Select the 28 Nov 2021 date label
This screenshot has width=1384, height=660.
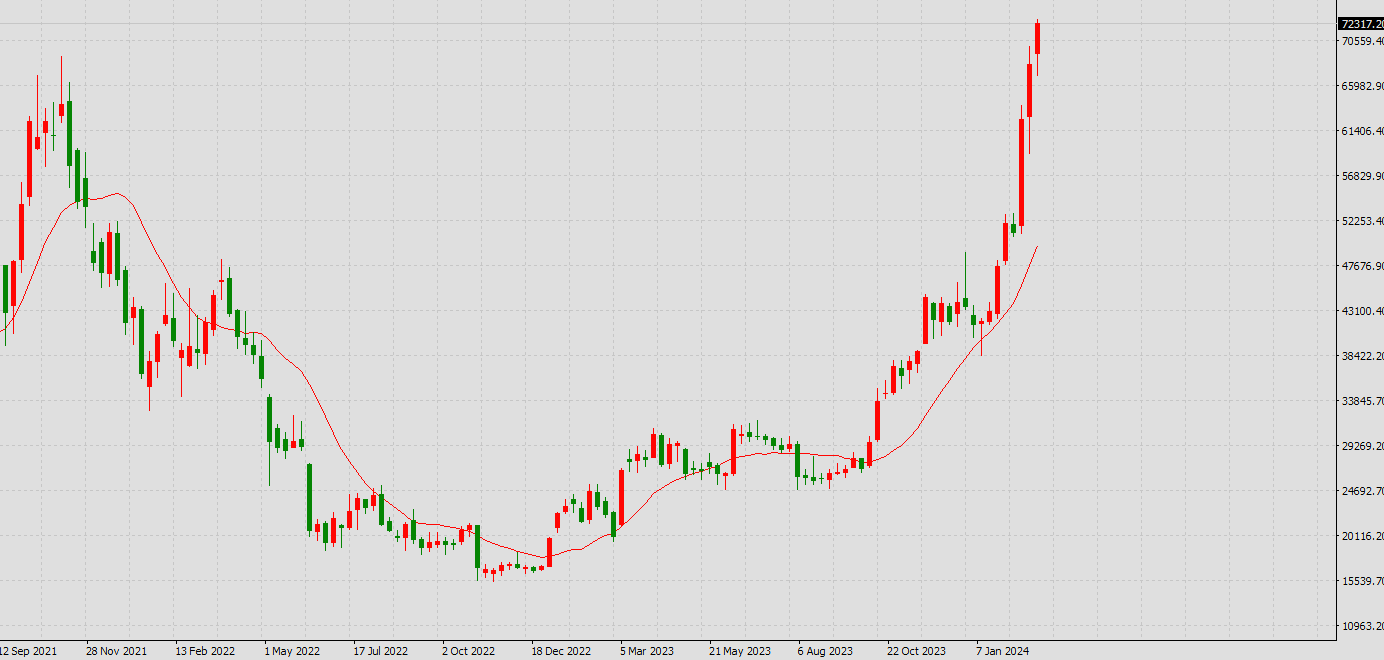click(x=116, y=651)
